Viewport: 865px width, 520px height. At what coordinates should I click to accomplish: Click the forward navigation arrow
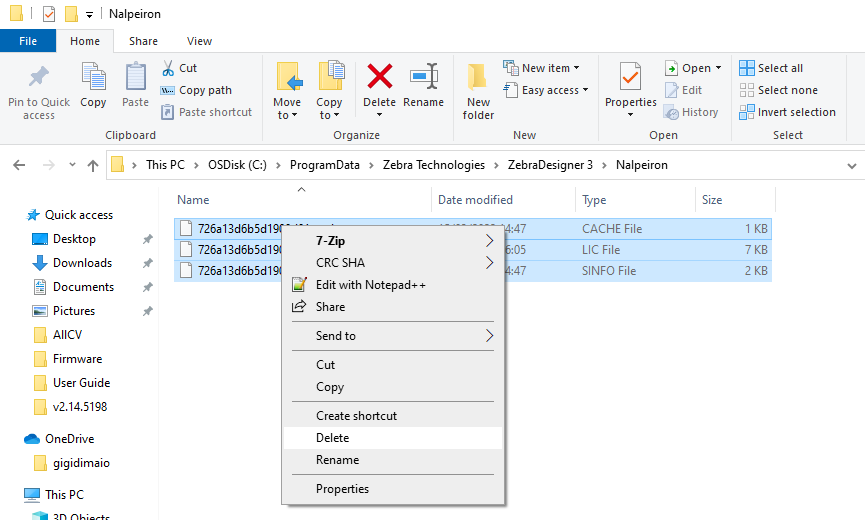pyautogui.click(x=49, y=165)
